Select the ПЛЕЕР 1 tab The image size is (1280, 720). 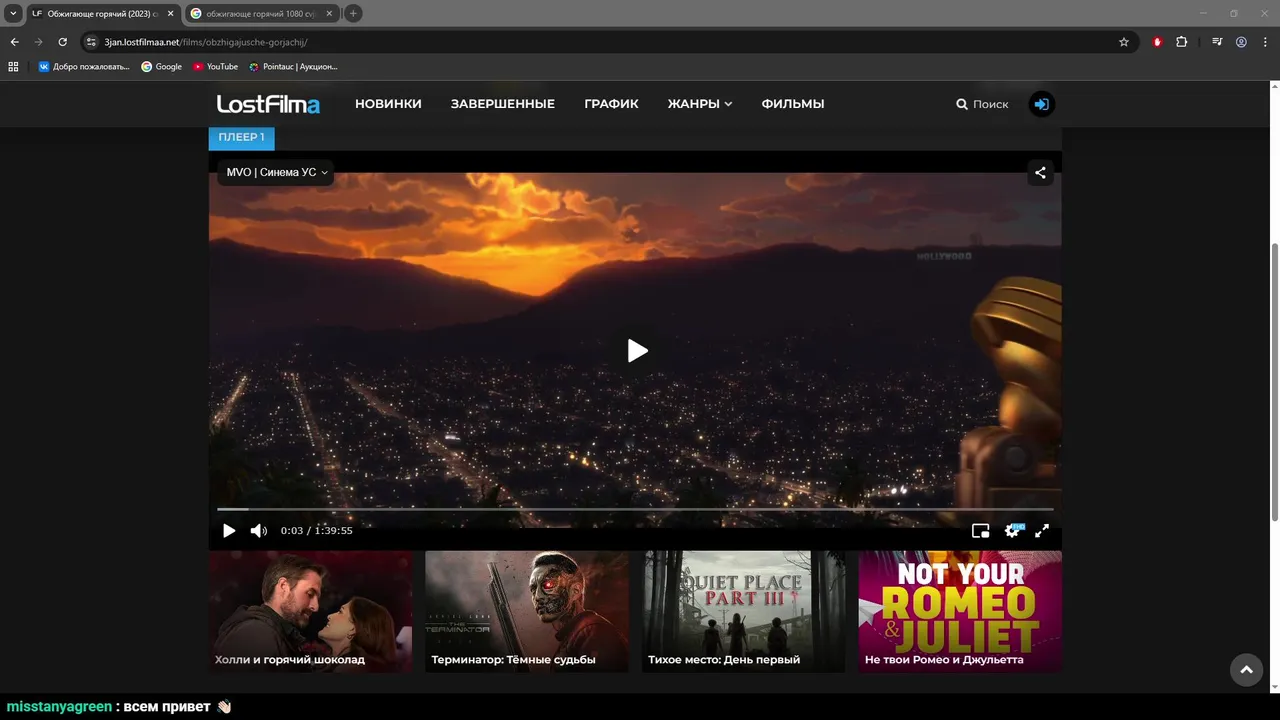pyautogui.click(x=241, y=137)
